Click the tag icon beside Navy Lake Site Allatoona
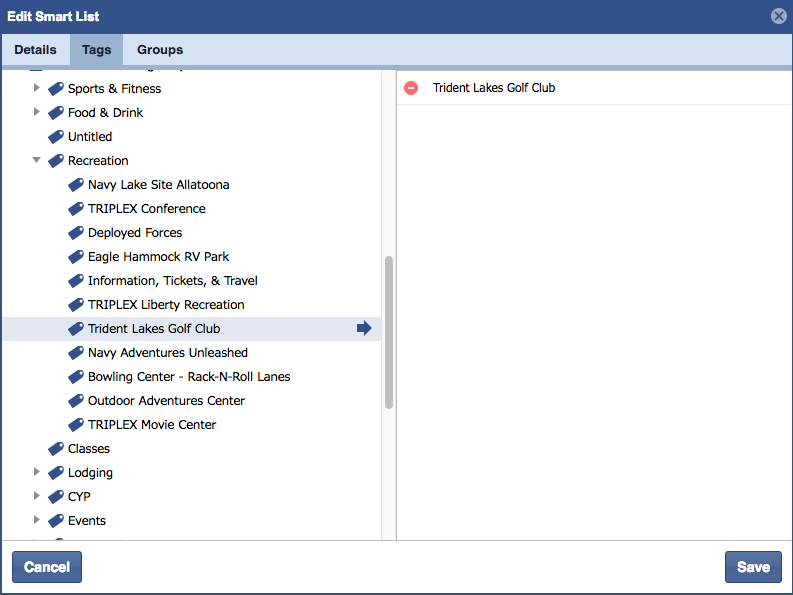Image resolution: width=793 pixels, height=595 pixels. (x=76, y=185)
